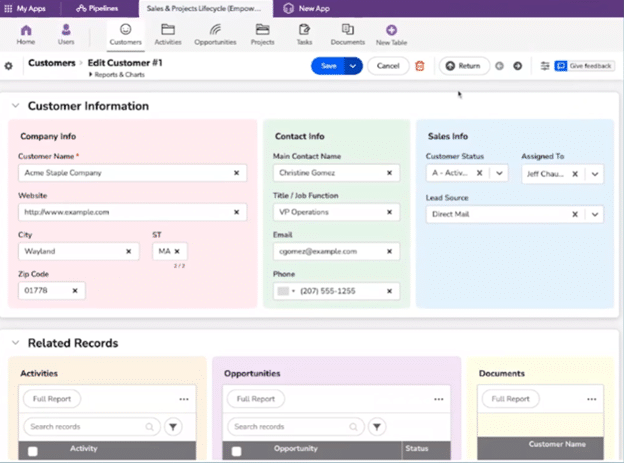Check the Activities select-all checkbox
This screenshot has width=624, height=463.
pos(33,451)
